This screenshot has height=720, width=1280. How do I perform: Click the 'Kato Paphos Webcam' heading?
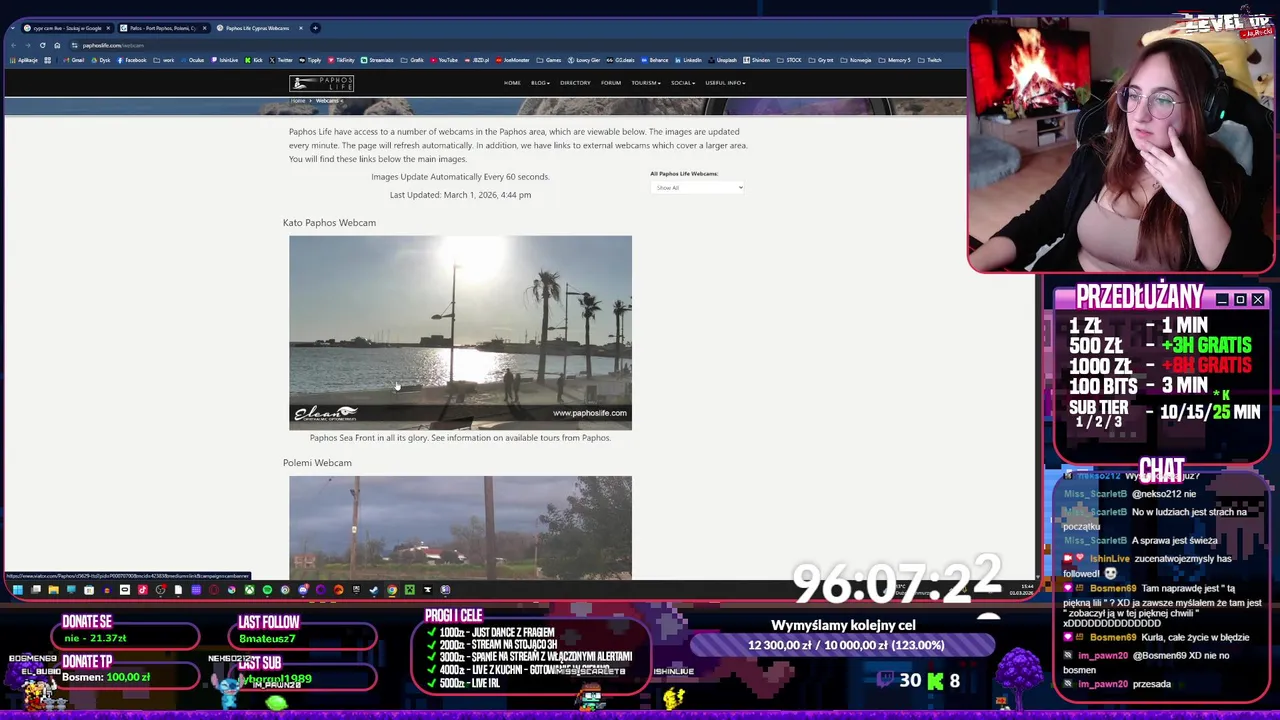click(329, 223)
